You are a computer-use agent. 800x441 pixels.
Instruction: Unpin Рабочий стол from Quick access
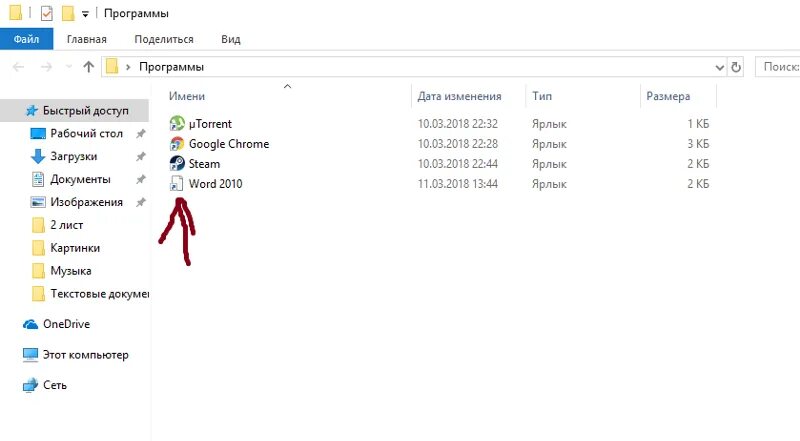point(140,134)
